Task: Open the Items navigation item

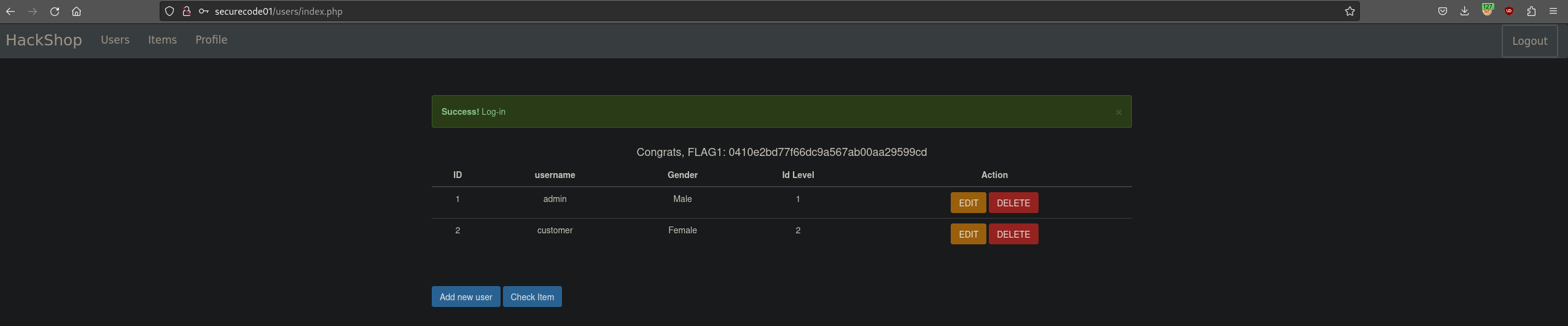Action: click(162, 40)
